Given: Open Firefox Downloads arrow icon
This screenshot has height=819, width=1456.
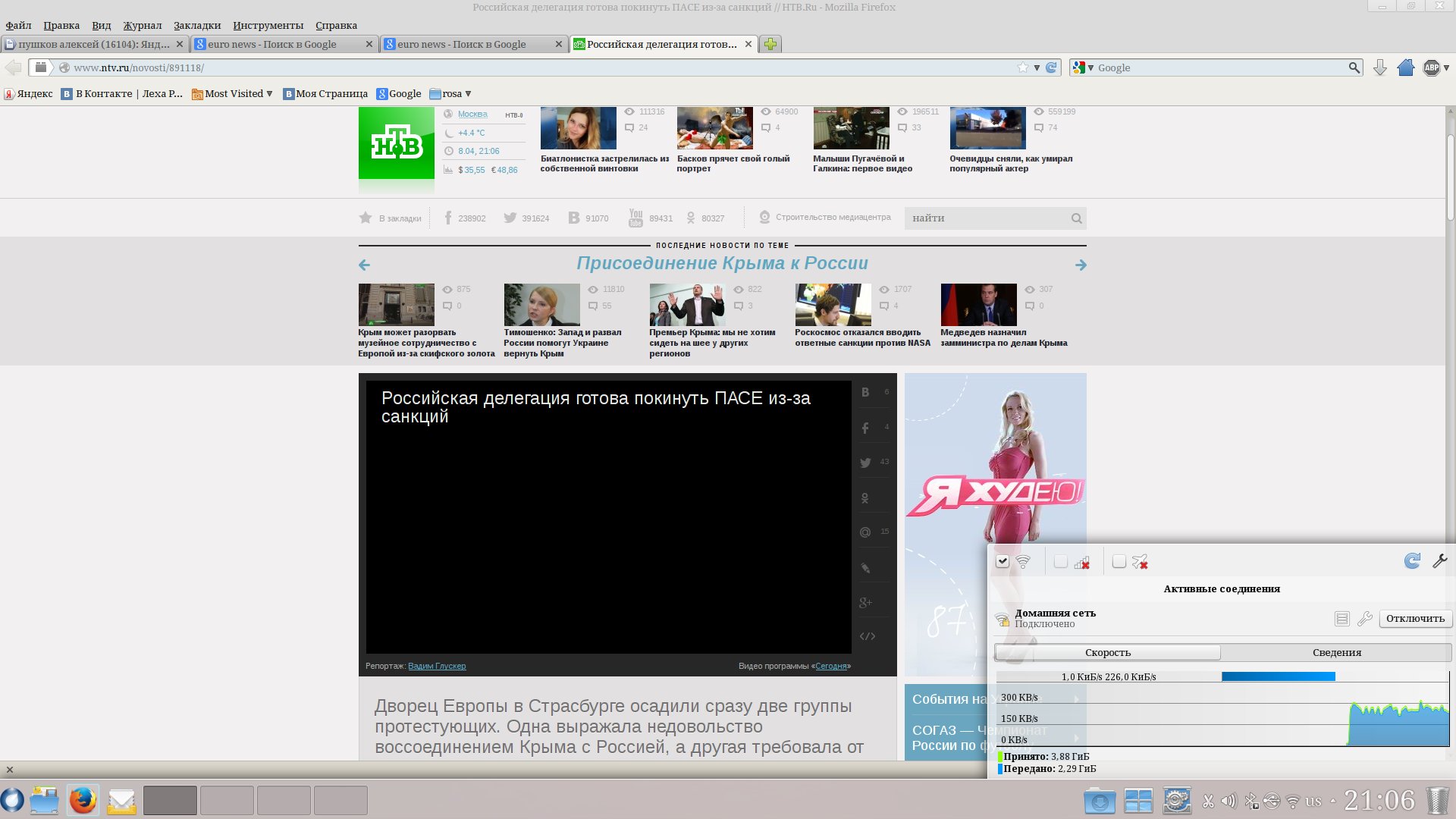Looking at the screenshot, I should tap(1380, 67).
